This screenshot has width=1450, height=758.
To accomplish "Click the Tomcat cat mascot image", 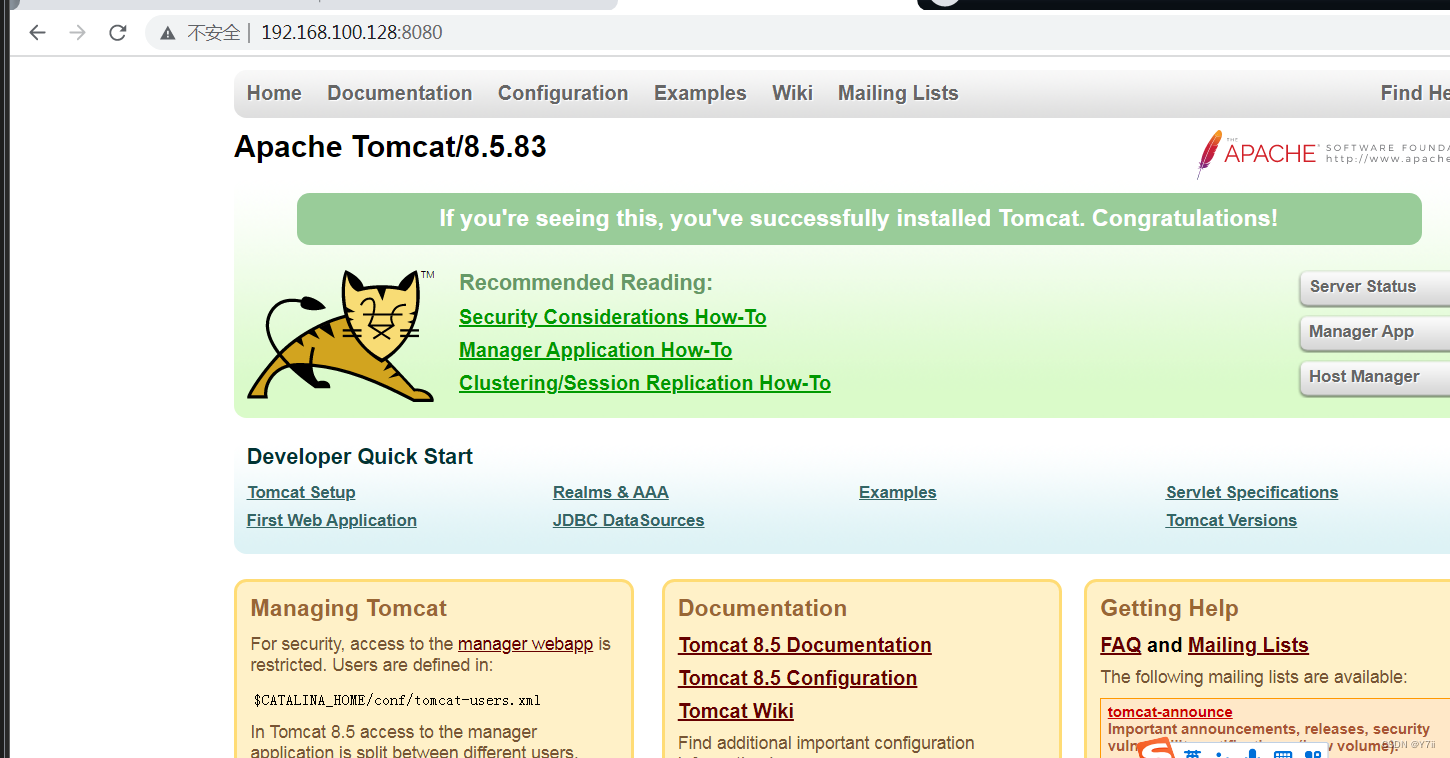I will click(340, 335).
